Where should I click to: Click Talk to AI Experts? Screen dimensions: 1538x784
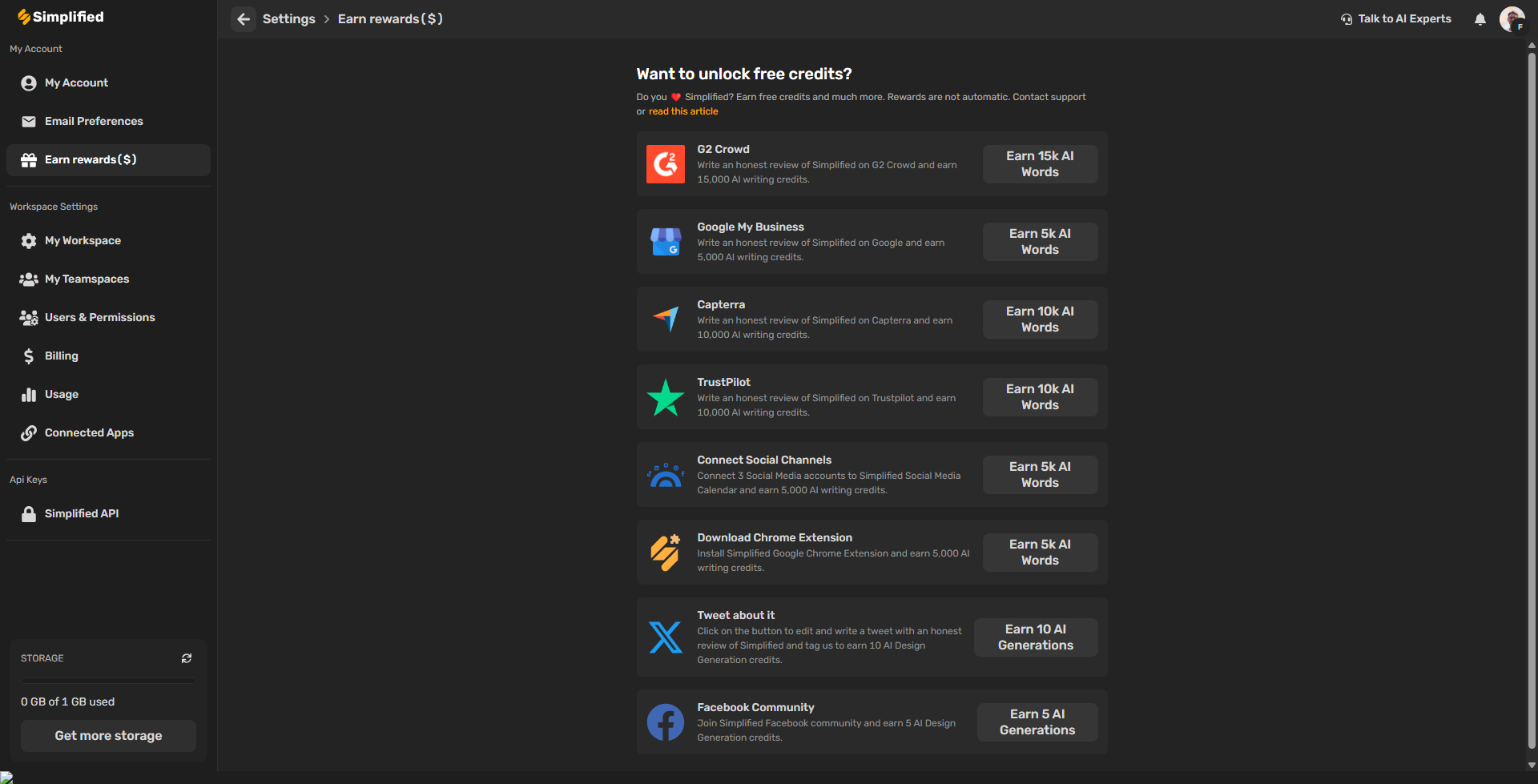tap(1395, 19)
